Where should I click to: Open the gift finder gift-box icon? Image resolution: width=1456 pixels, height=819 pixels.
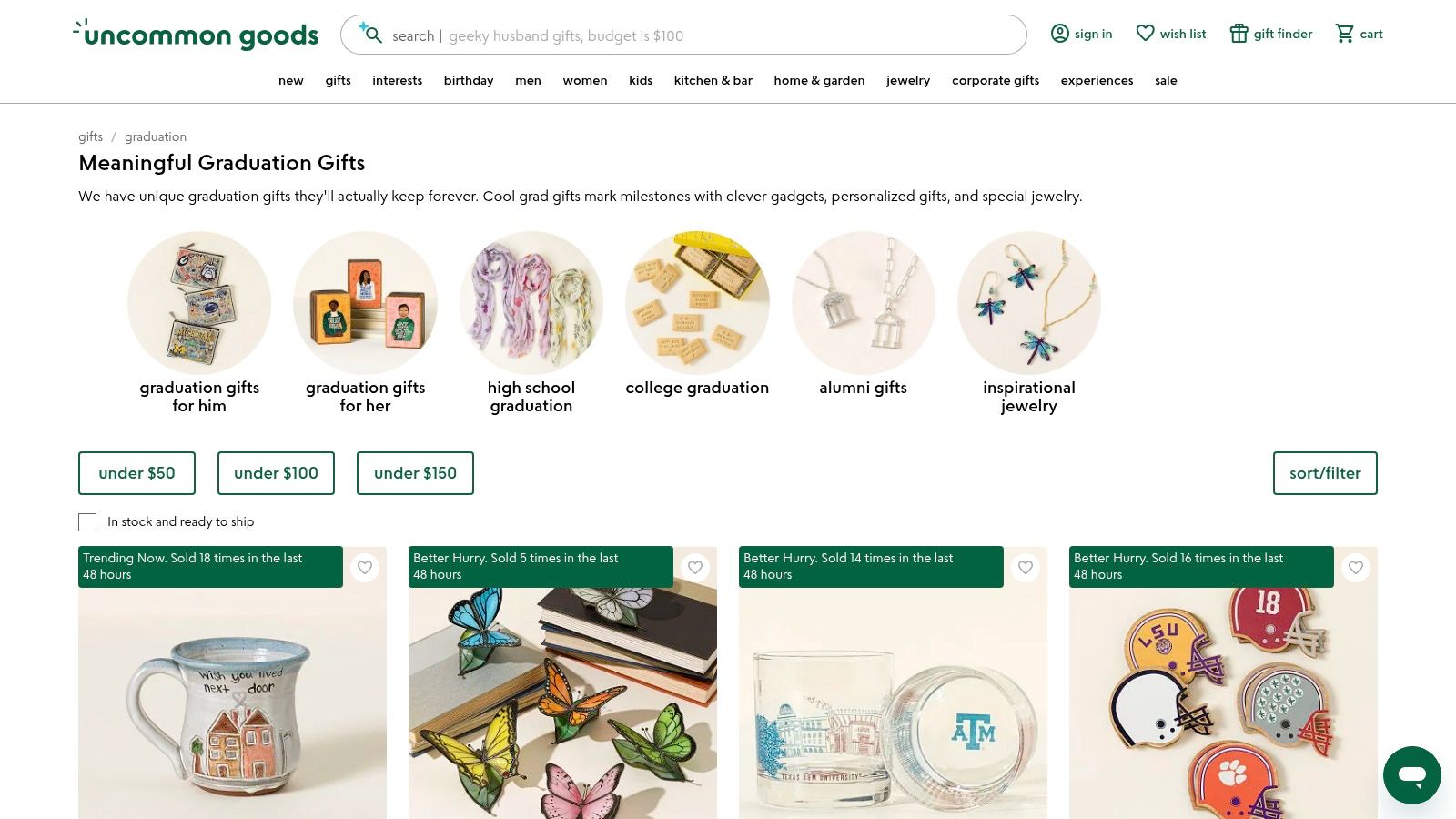tap(1239, 34)
